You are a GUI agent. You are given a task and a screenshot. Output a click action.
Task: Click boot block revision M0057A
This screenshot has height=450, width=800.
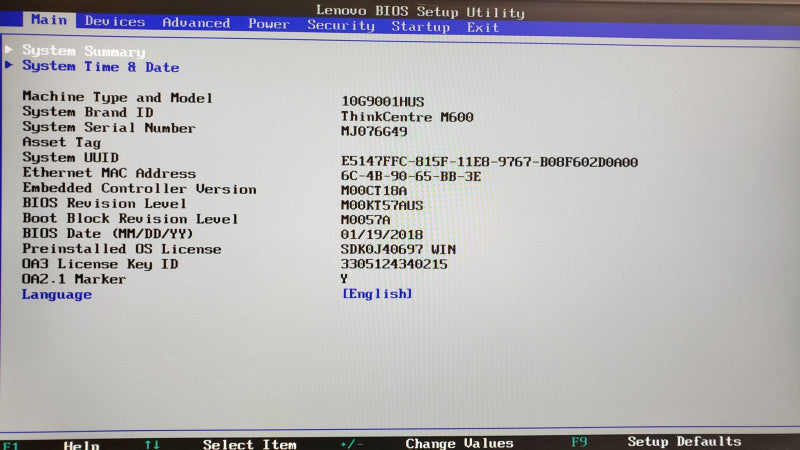pyautogui.click(x=365, y=220)
